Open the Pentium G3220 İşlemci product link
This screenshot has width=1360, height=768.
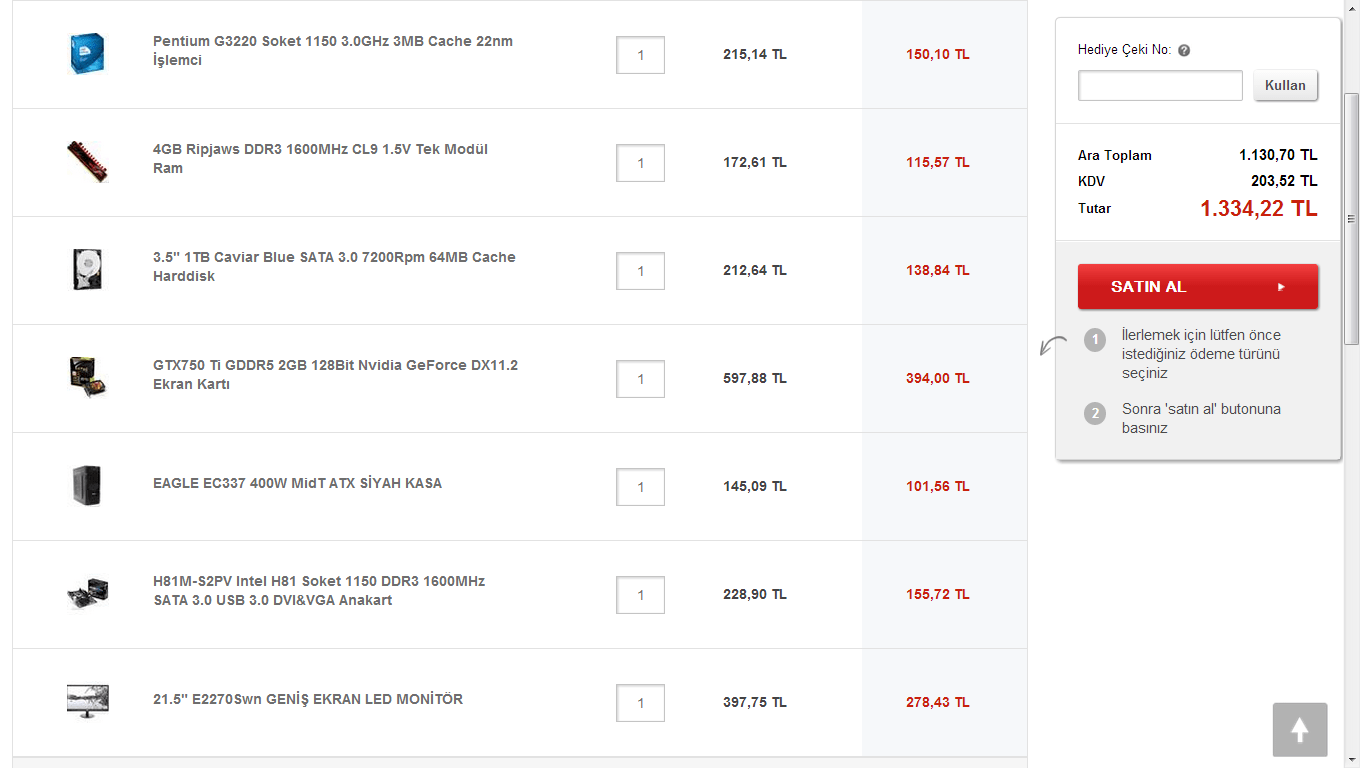(x=332, y=51)
